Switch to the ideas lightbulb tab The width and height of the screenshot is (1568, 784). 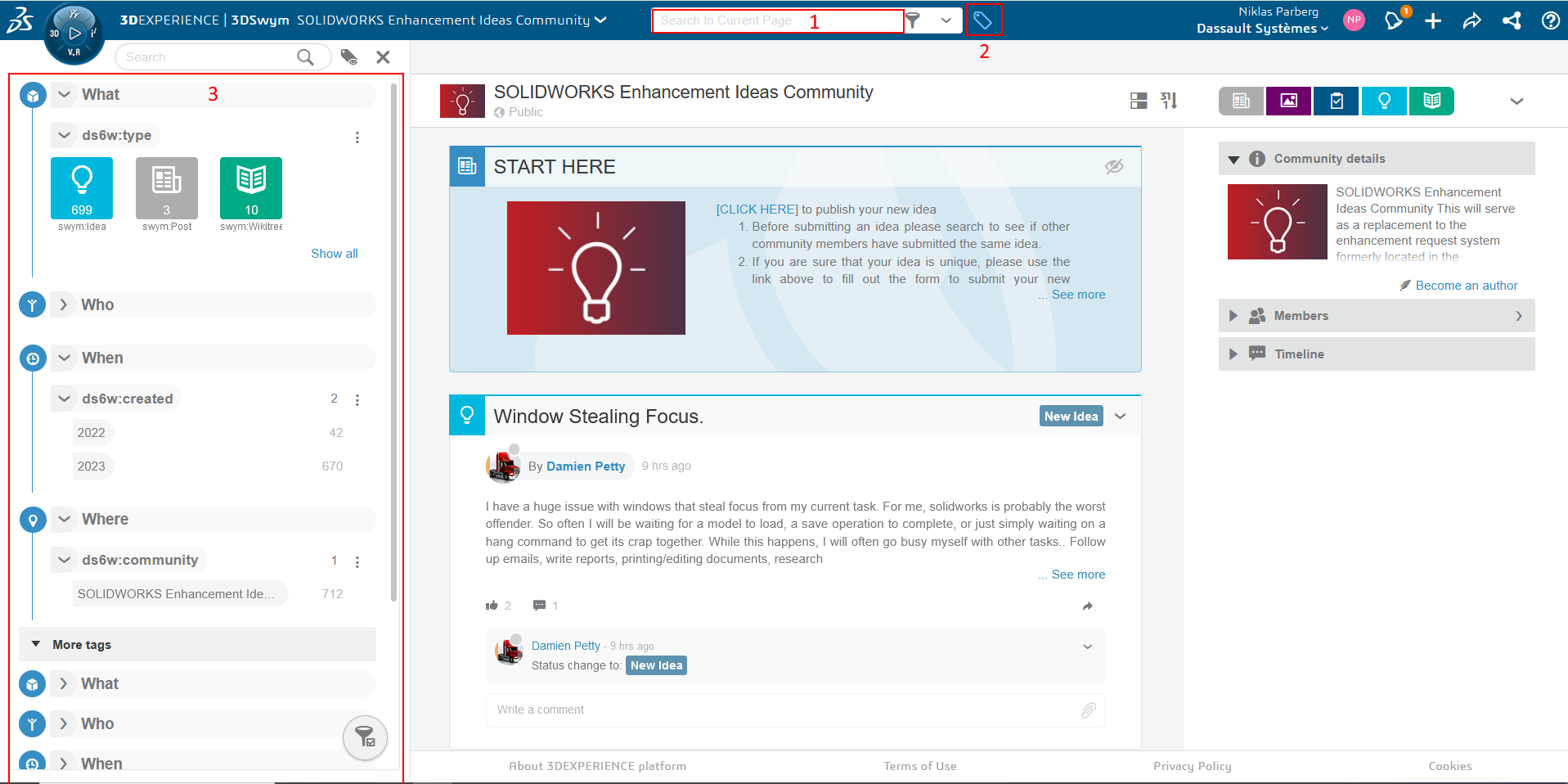[1384, 101]
